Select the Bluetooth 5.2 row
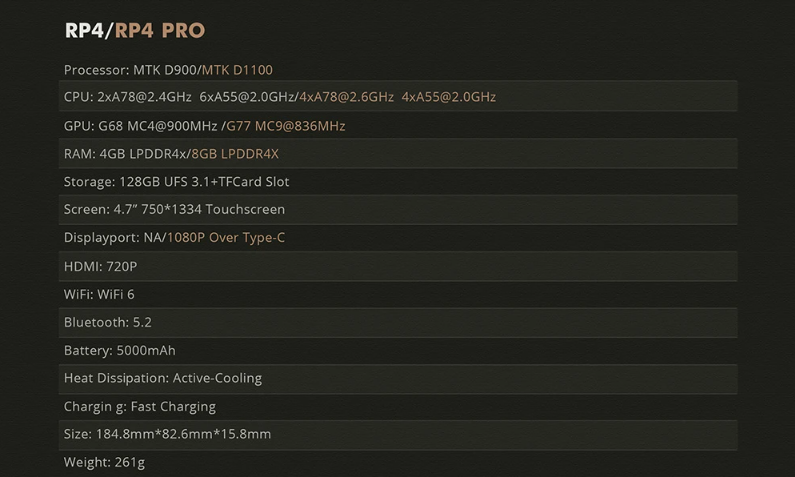The height and width of the screenshot is (477, 795). click(398, 322)
